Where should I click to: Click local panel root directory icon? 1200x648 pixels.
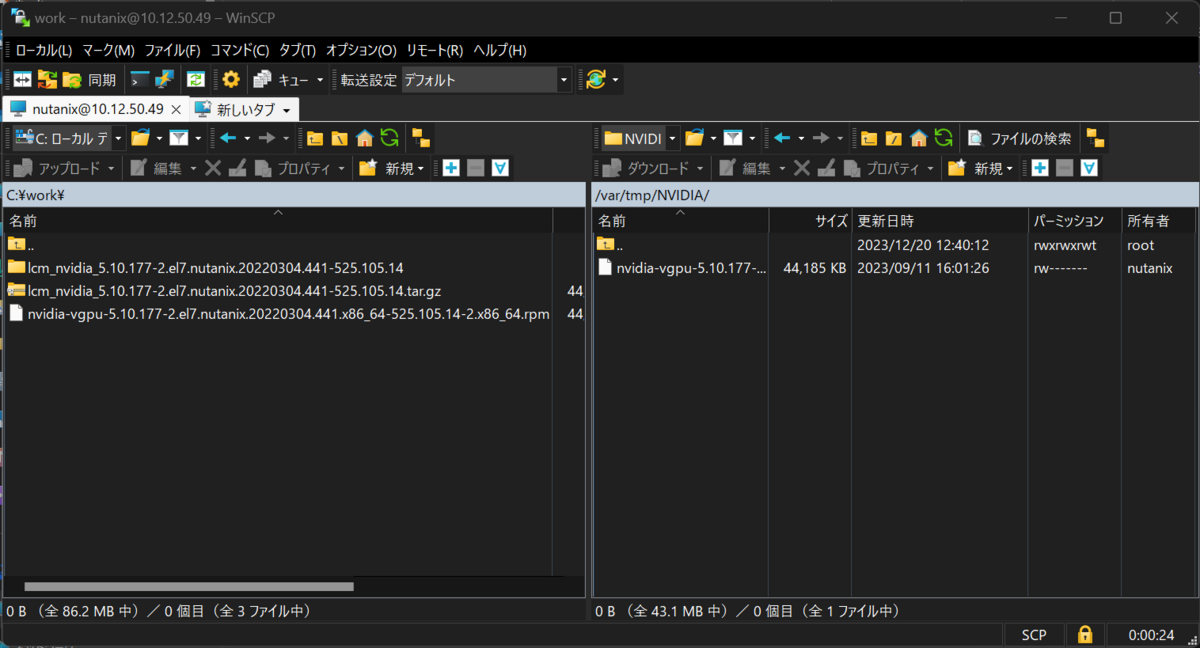[x=340, y=138]
